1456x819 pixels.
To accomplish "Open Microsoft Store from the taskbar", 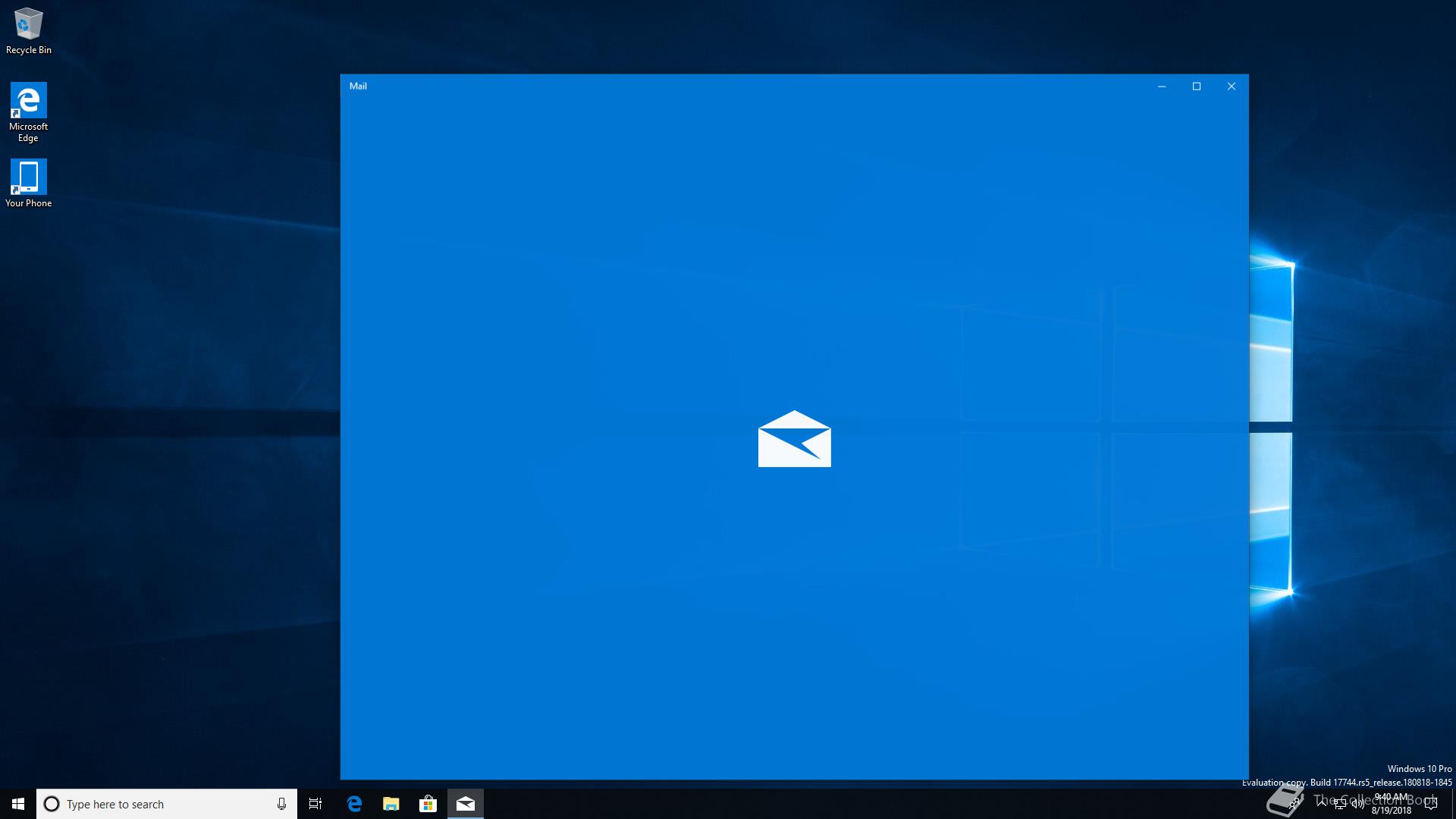I will (428, 804).
